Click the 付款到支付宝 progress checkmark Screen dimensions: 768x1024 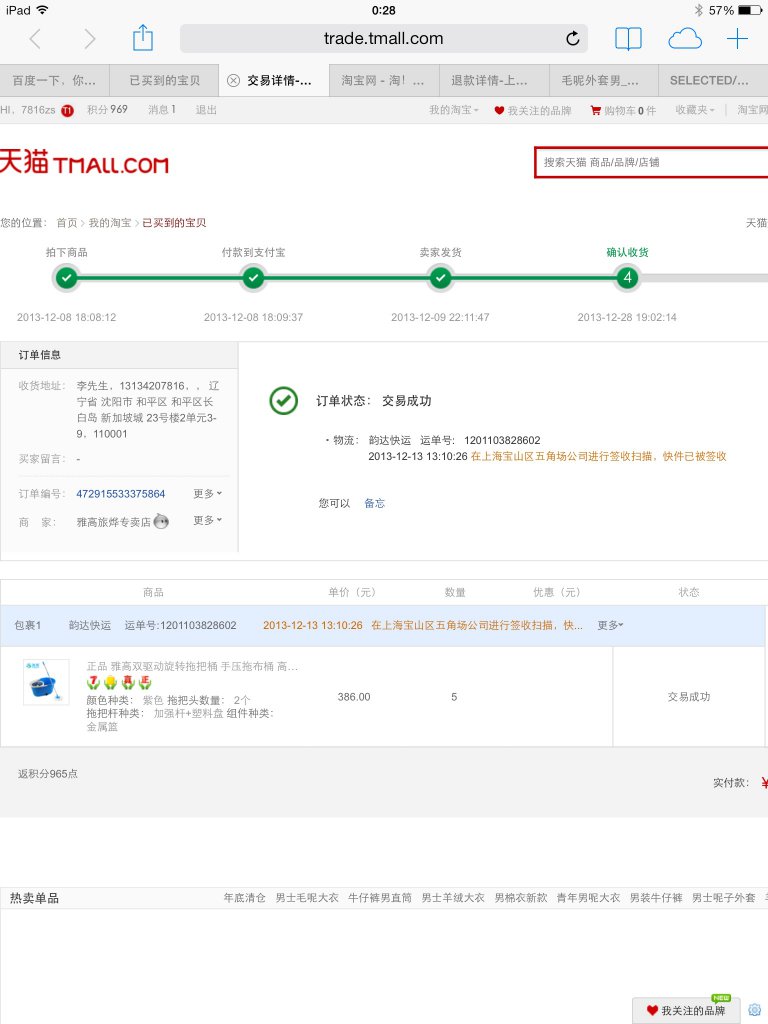(x=253, y=278)
